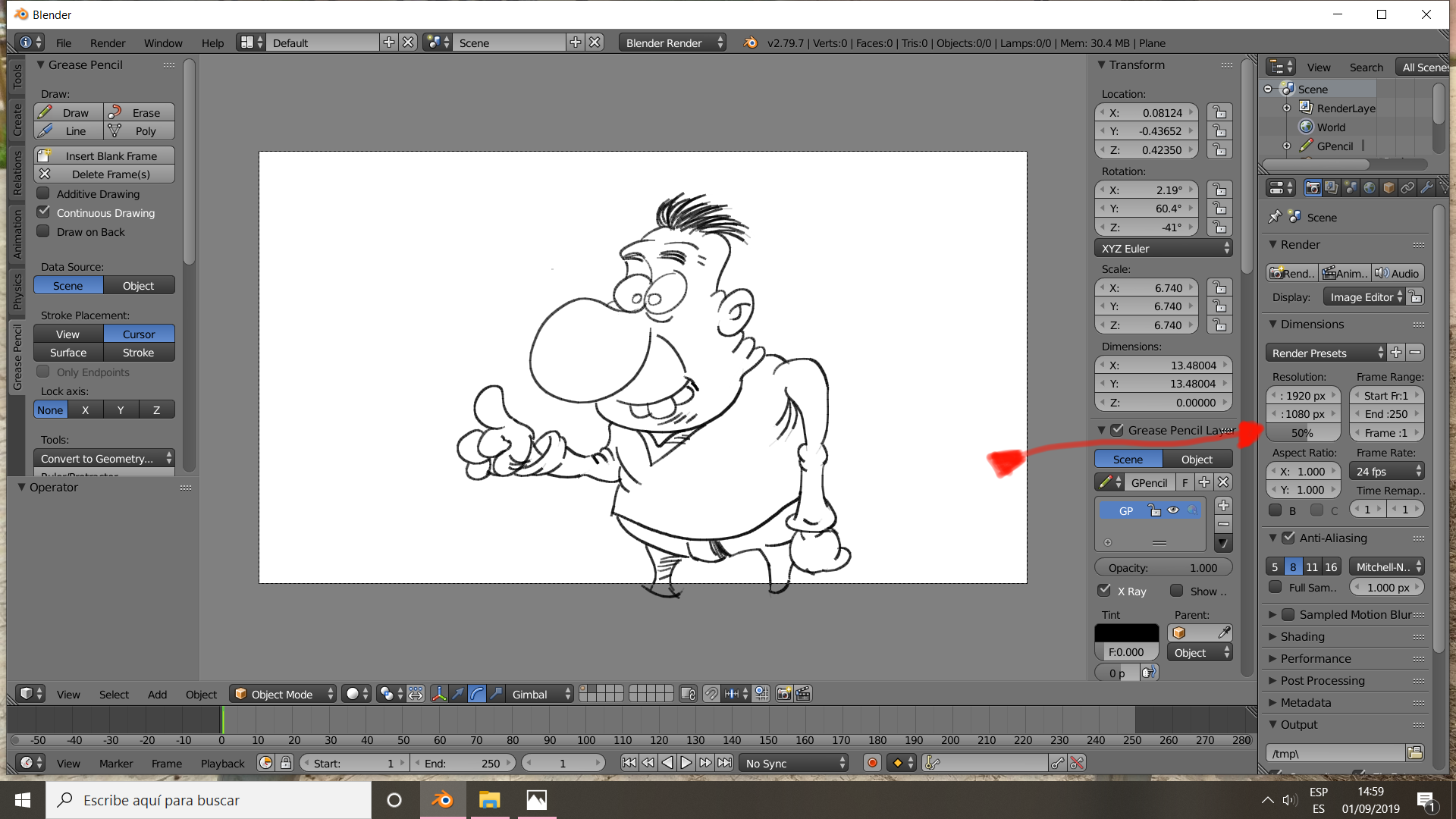1456x819 pixels.
Task: Select the Line grease pencil tool
Action: (68, 131)
